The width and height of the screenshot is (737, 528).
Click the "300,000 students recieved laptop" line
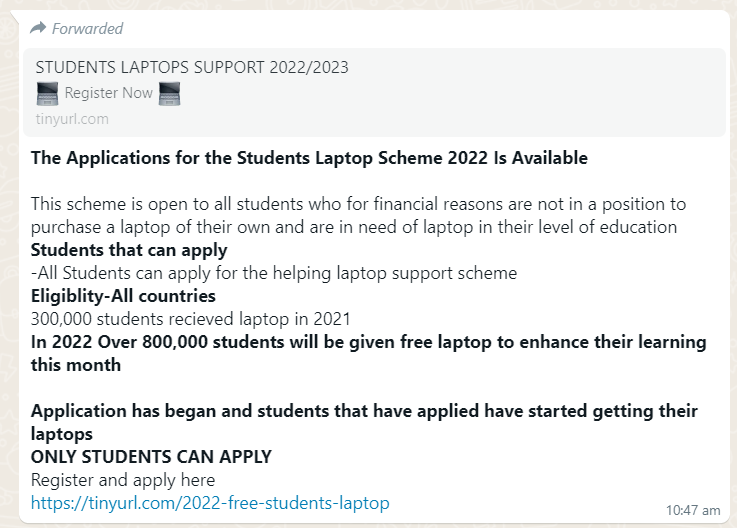(x=190, y=319)
